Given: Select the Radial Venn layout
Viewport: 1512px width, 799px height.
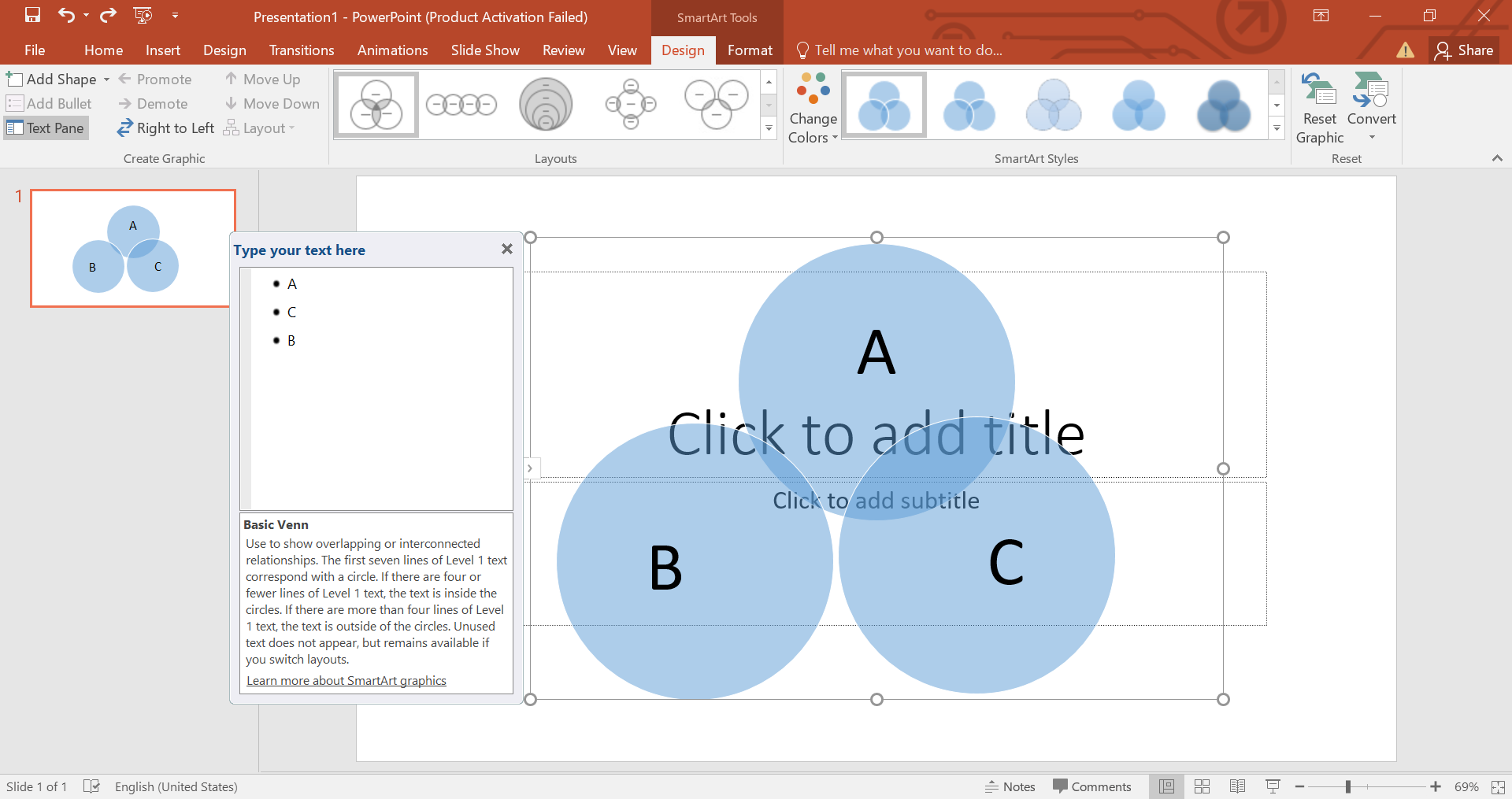Looking at the screenshot, I should pos(631,105).
